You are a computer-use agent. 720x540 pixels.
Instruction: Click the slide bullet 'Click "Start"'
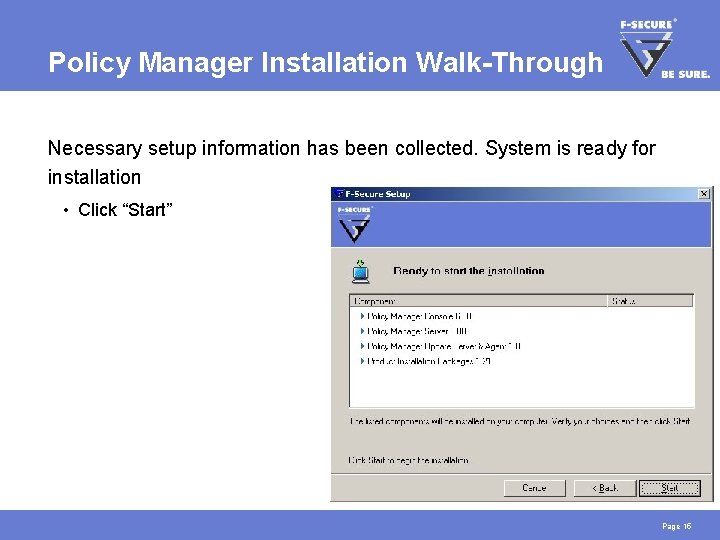coord(125,210)
